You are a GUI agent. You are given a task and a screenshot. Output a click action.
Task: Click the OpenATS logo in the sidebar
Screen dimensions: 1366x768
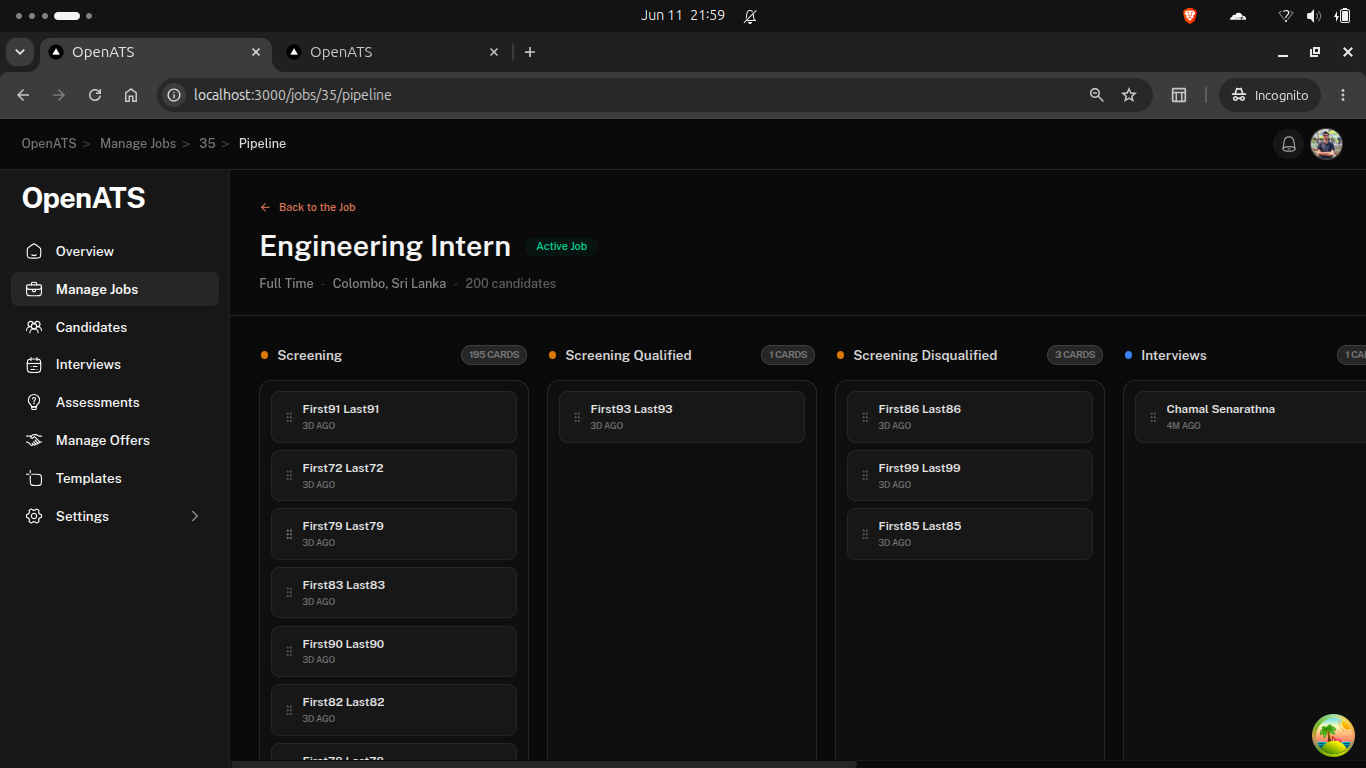coord(84,198)
